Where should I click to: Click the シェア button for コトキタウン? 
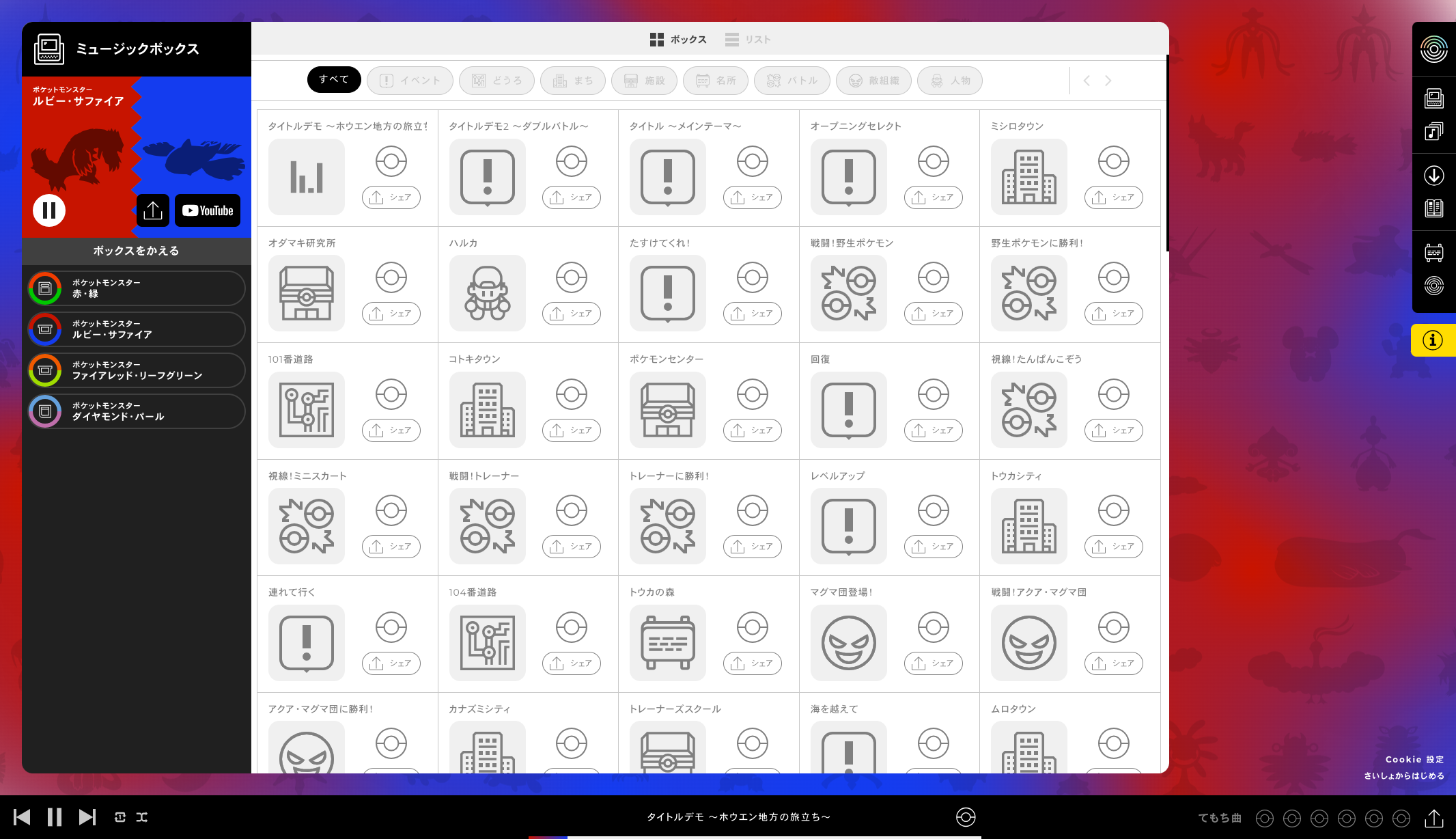571,430
